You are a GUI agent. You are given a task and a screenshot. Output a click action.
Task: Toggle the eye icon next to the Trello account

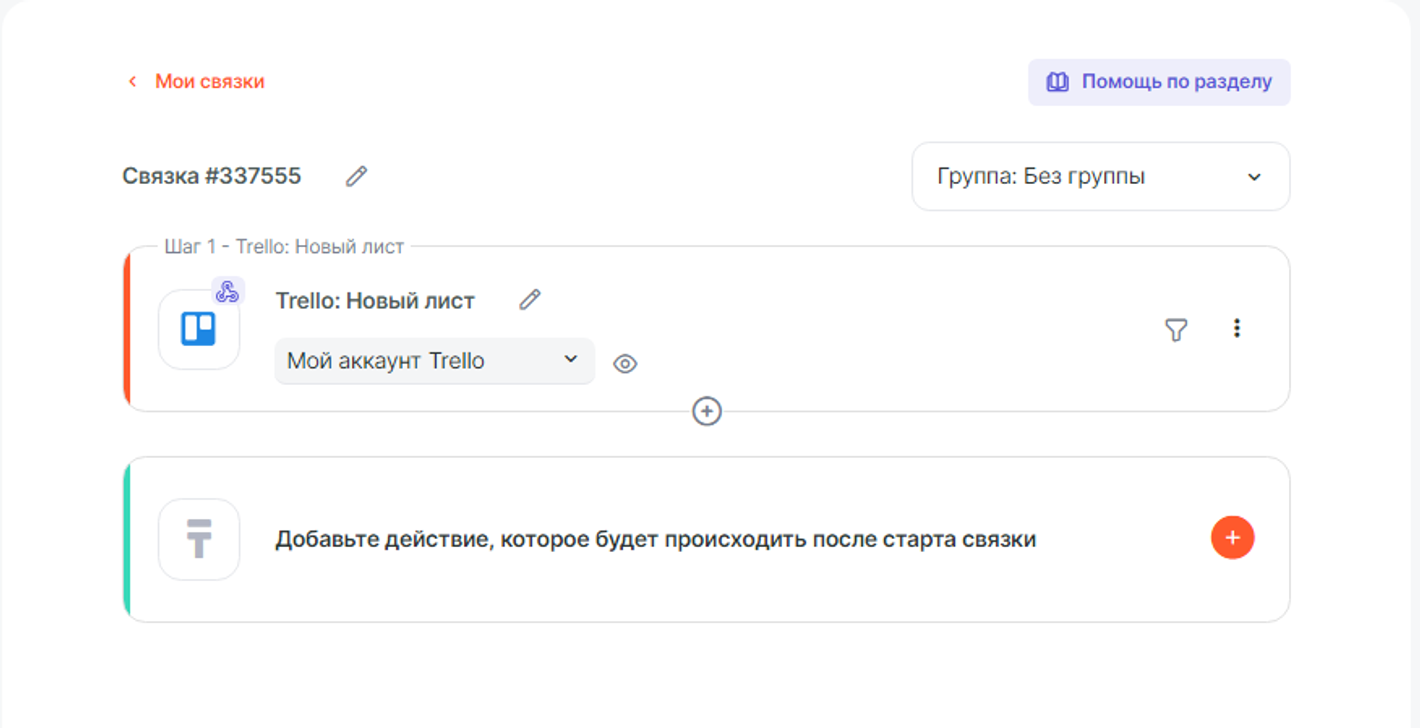click(625, 364)
